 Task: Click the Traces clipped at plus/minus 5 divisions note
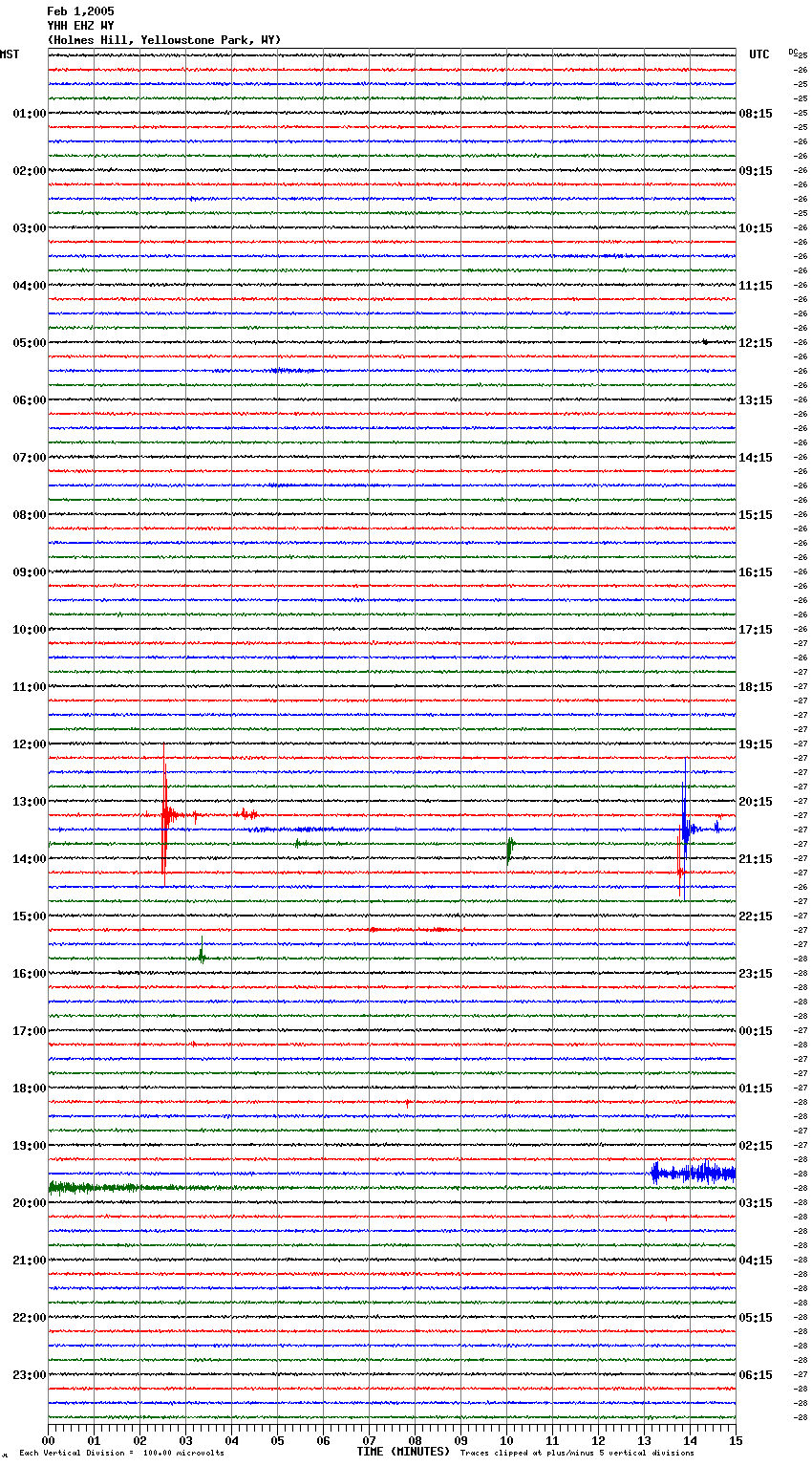577,1453
